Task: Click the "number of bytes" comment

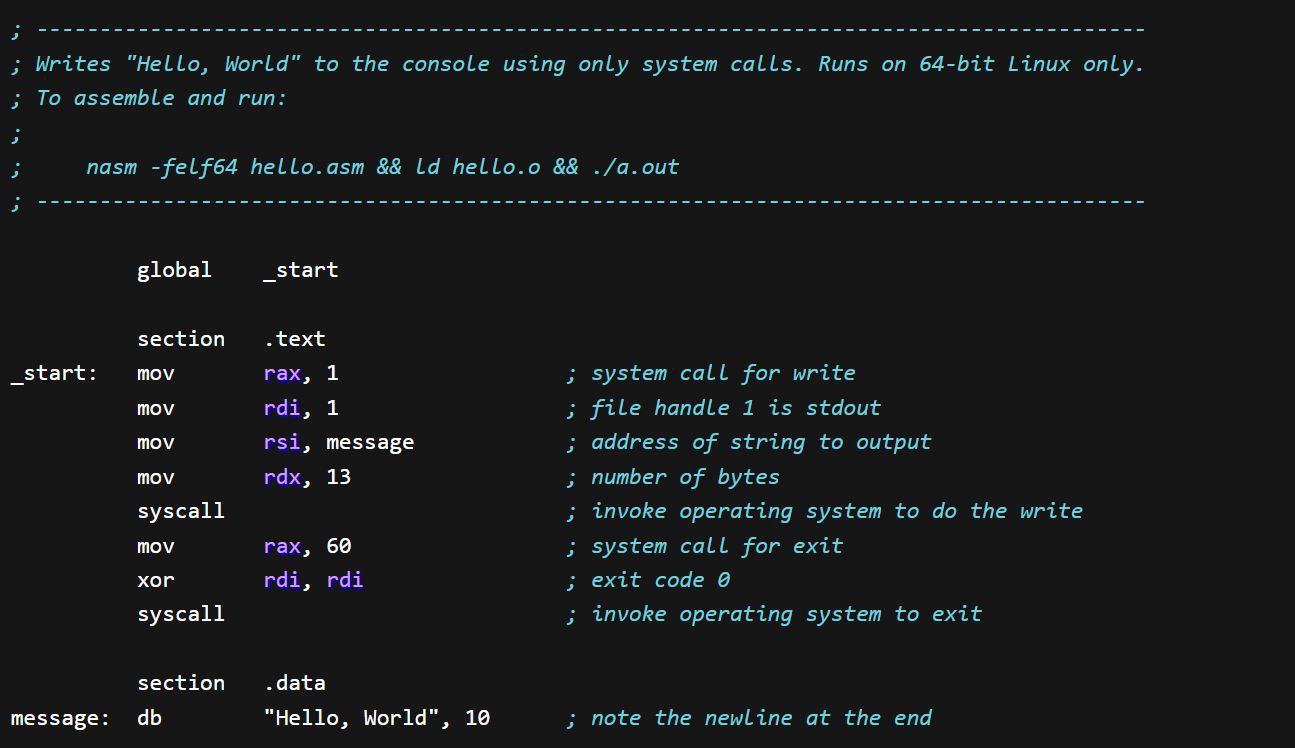Action: [x=685, y=477]
